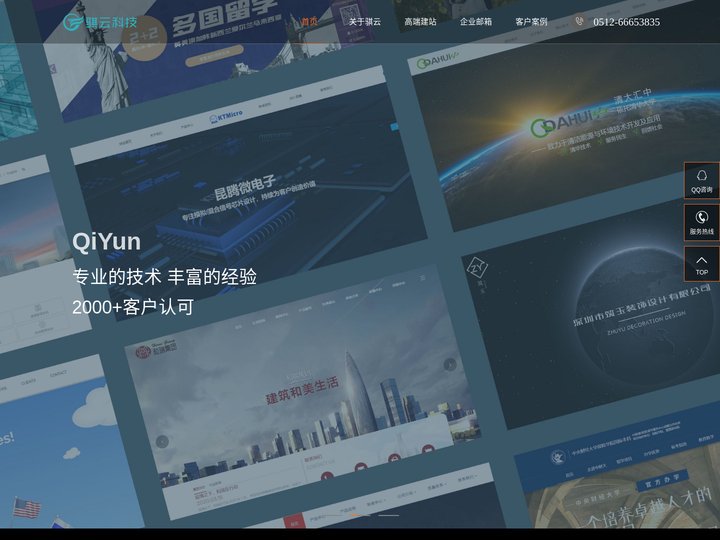
Task: Open the 关于骐云 menu item
Action: tap(365, 22)
